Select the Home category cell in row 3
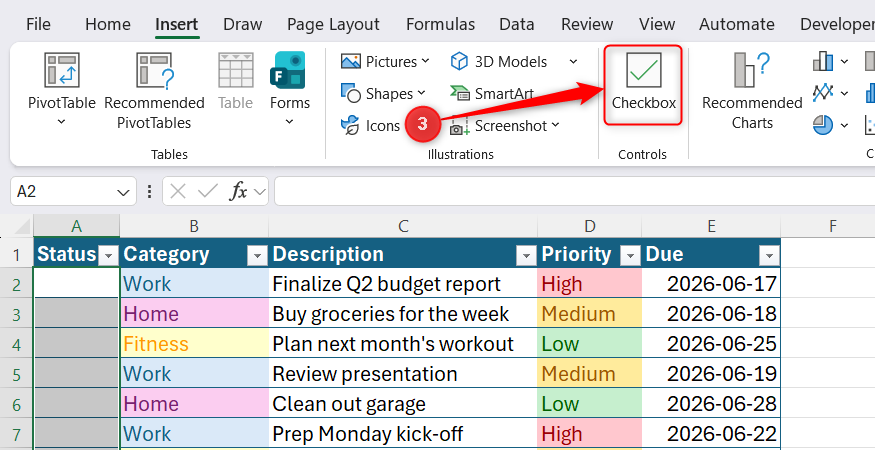875x450 pixels. [x=194, y=314]
